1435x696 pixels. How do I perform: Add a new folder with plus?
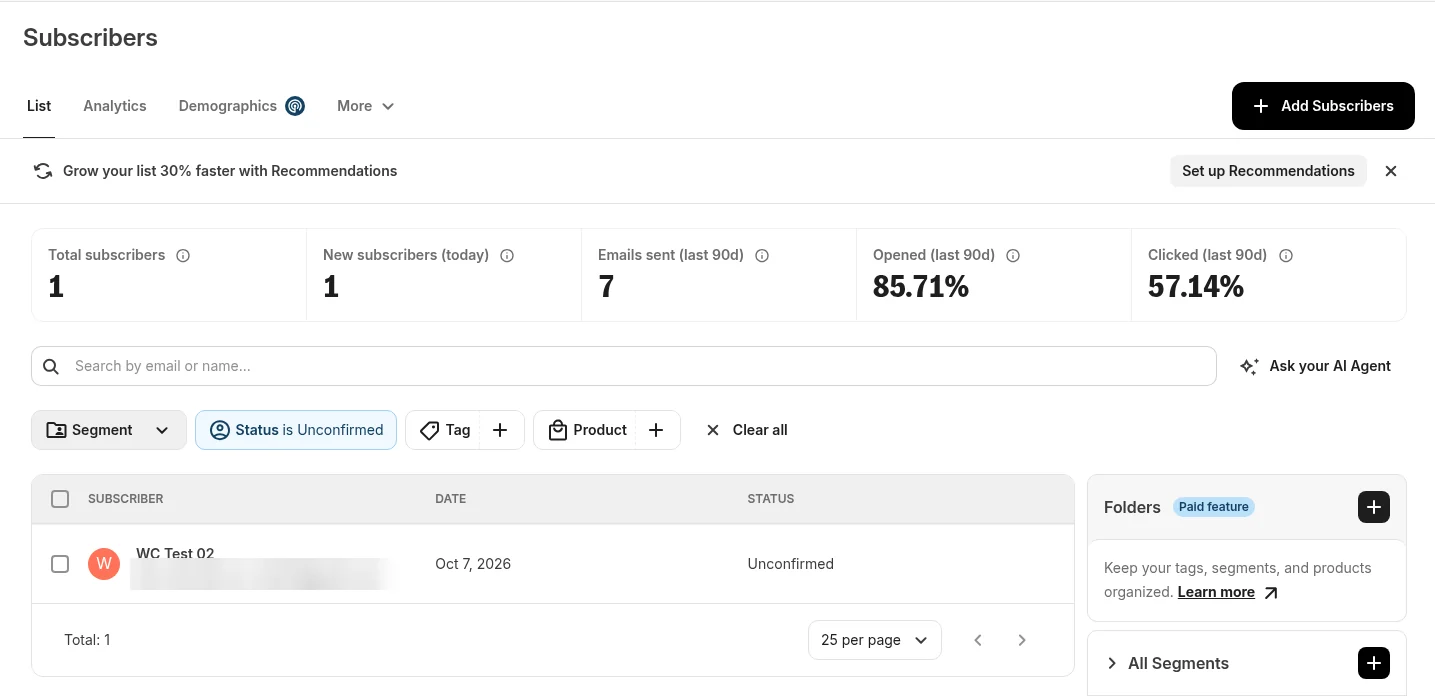tap(1374, 507)
